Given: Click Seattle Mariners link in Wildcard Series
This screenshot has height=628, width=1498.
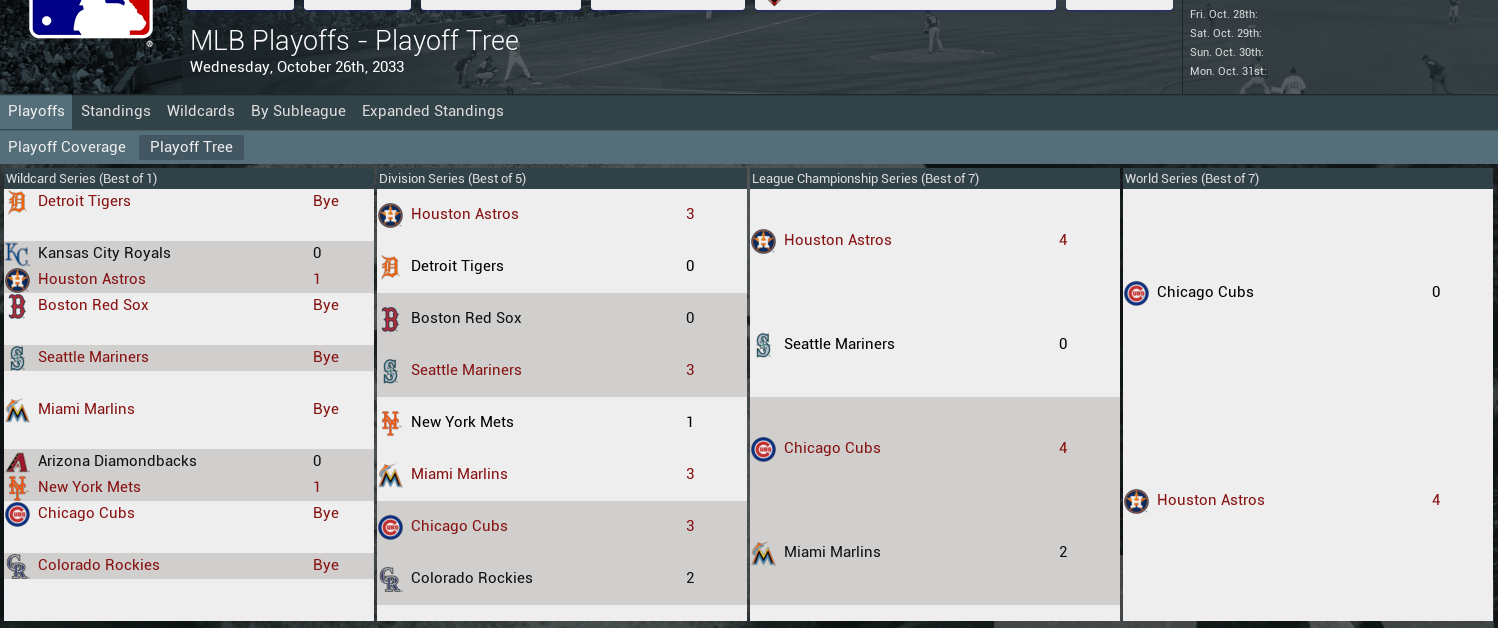Looking at the screenshot, I should tap(93, 357).
